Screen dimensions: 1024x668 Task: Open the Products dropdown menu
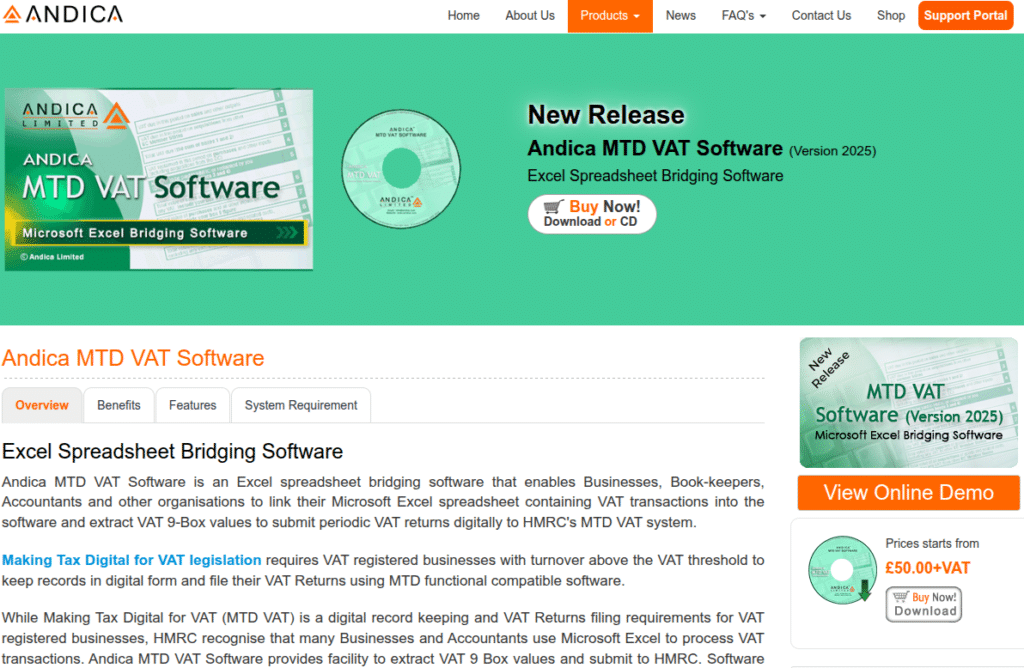pos(610,16)
